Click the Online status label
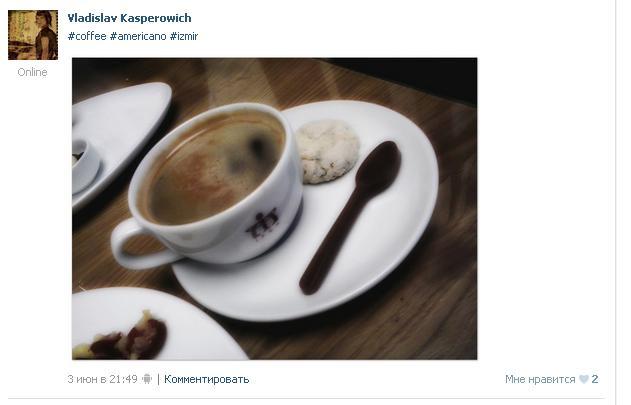This screenshot has width=631, height=405. click(x=32, y=72)
